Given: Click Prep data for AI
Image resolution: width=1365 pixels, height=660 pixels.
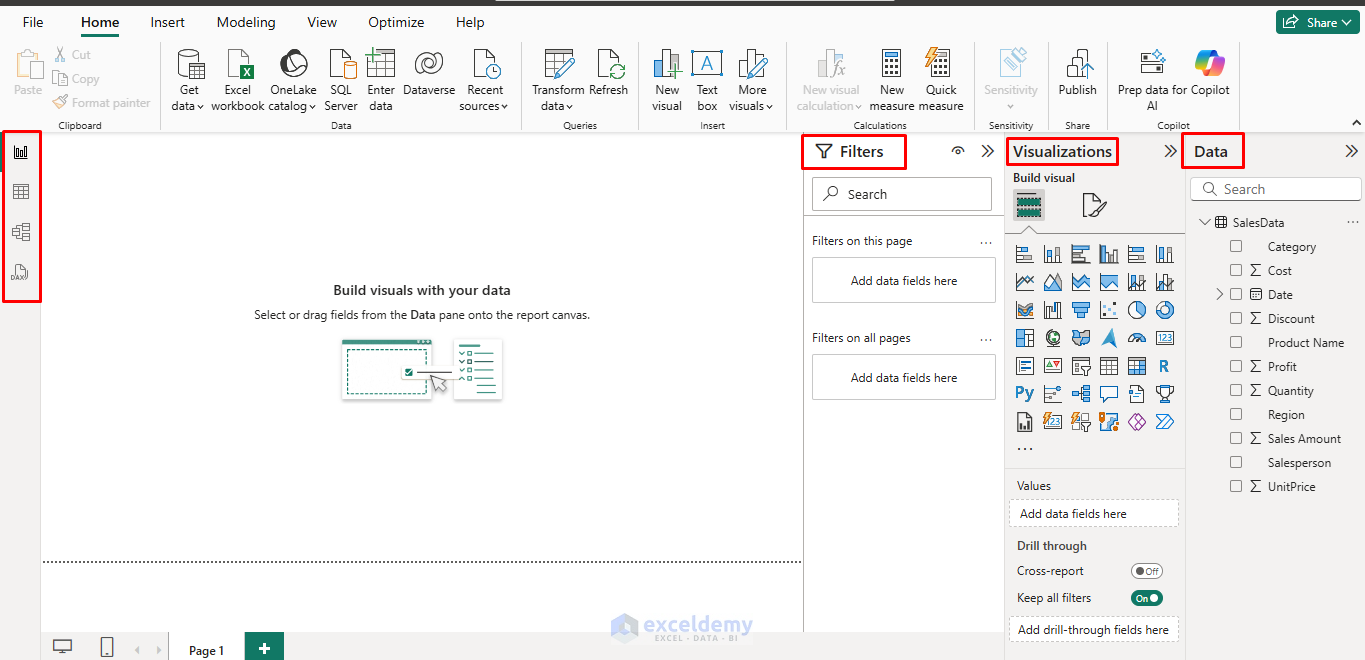Looking at the screenshot, I should click(x=1152, y=80).
